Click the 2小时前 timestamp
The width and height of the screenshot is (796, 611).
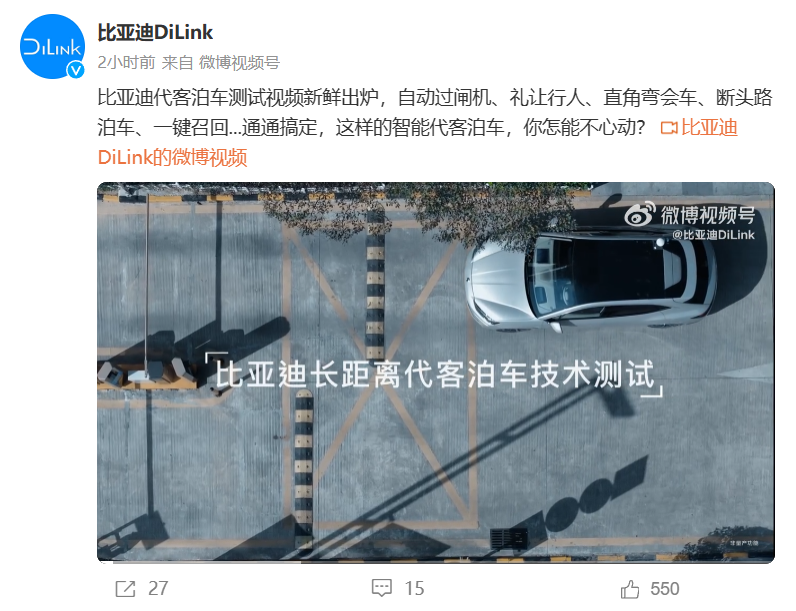point(126,62)
